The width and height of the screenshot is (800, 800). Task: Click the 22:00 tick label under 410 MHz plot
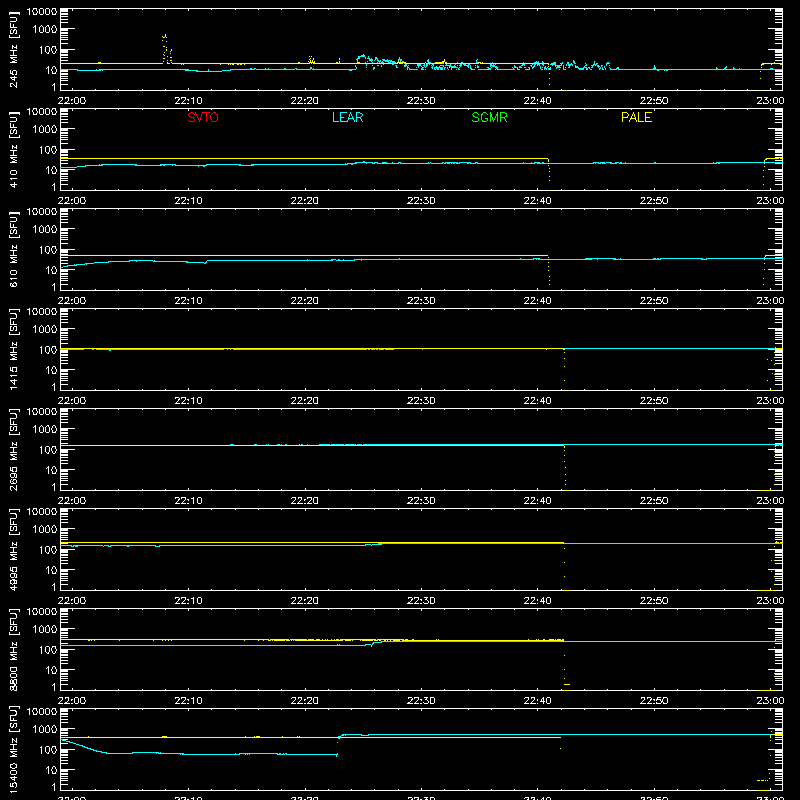click(72, 201)
